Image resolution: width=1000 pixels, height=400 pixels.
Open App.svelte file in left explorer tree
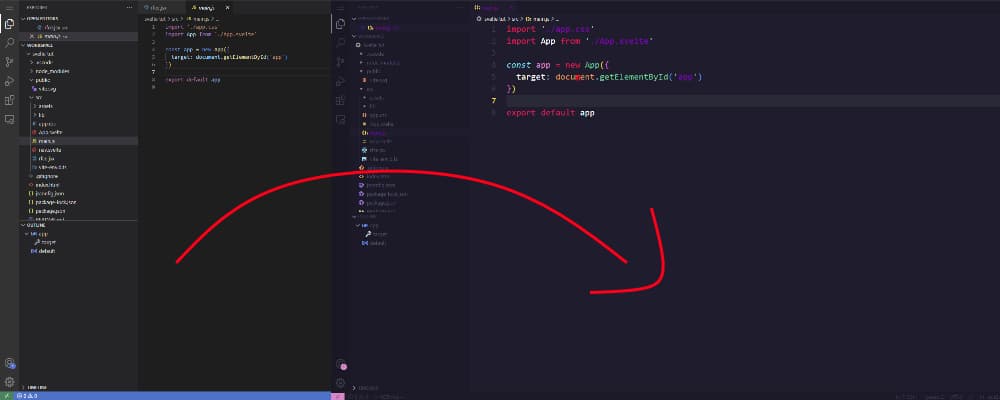tap(49, 132)
